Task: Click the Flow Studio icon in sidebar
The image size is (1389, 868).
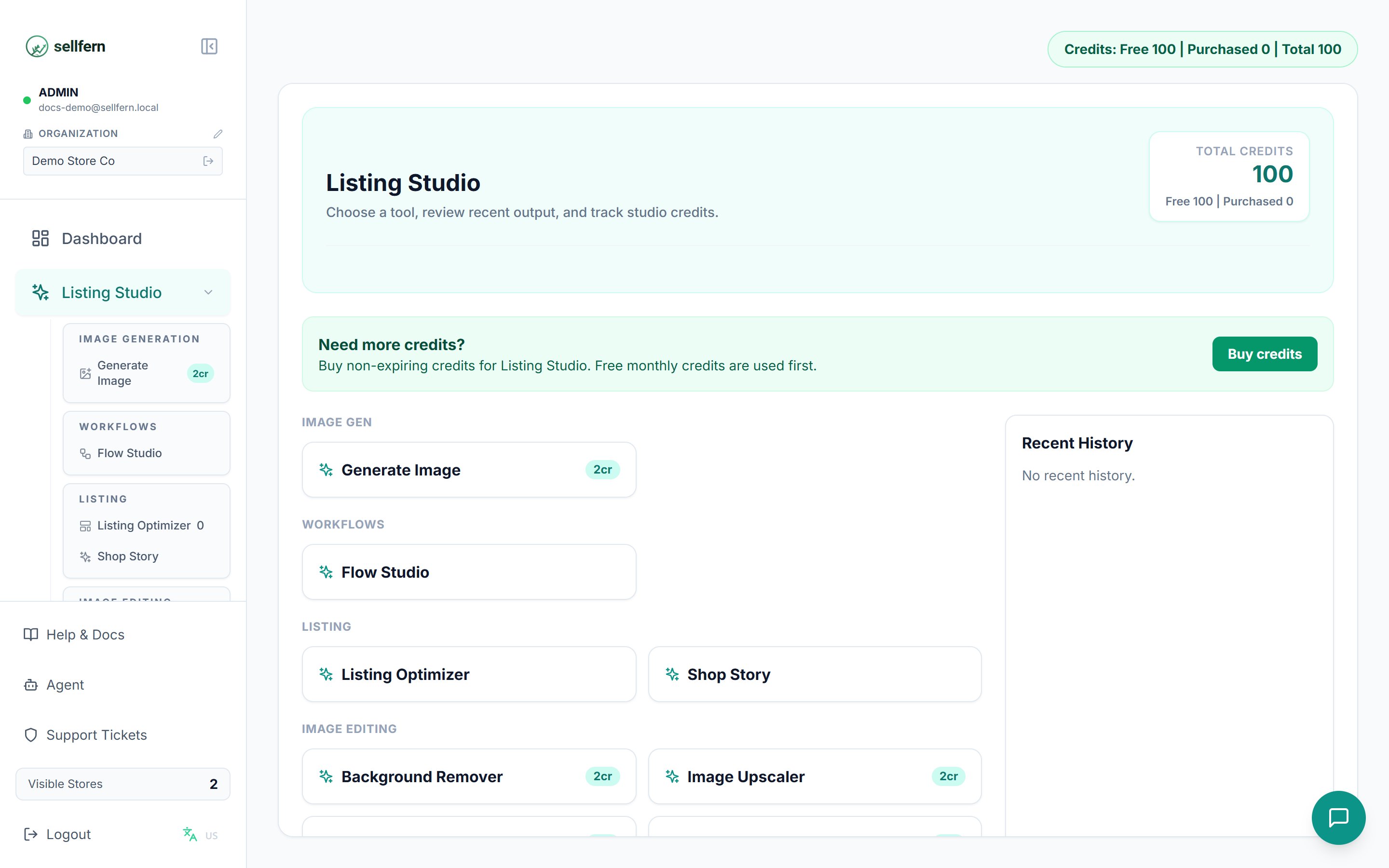Action: click(x=85, y=453)
